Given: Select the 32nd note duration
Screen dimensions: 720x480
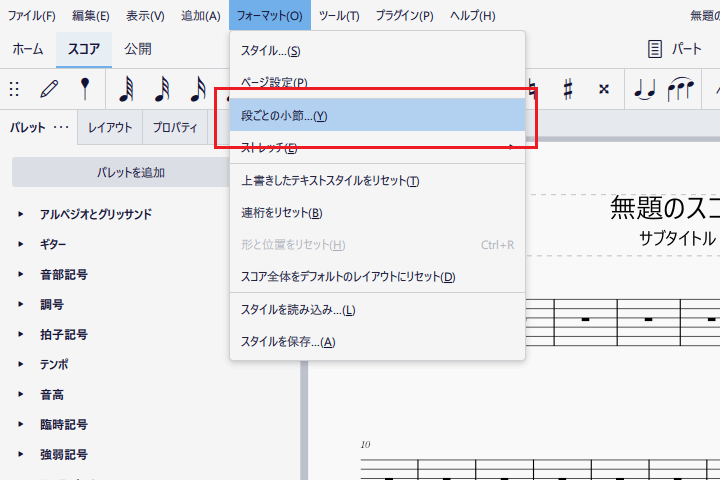Looking at the screenshot, I should [x=162, y=89].
